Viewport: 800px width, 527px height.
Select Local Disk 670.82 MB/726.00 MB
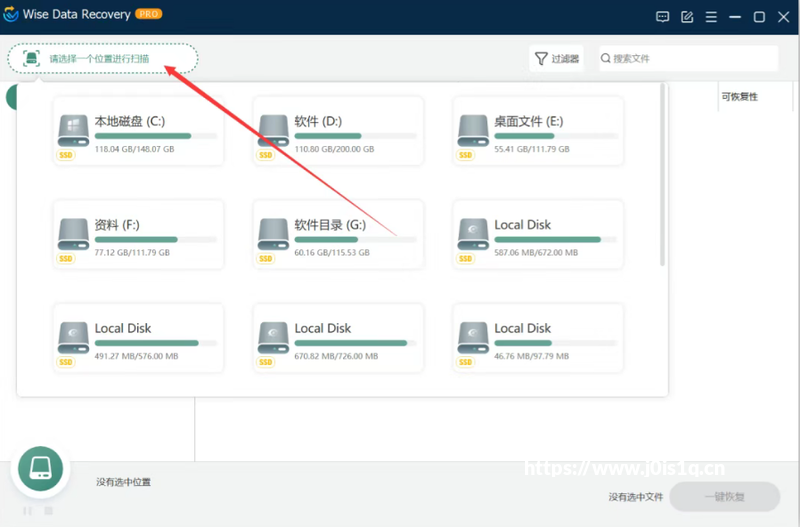tap(338, 338)
